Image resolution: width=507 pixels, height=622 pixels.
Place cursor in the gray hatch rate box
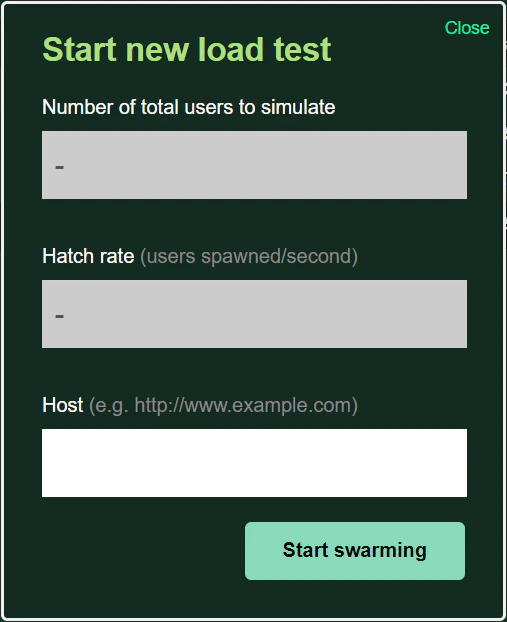click(254, 314)
